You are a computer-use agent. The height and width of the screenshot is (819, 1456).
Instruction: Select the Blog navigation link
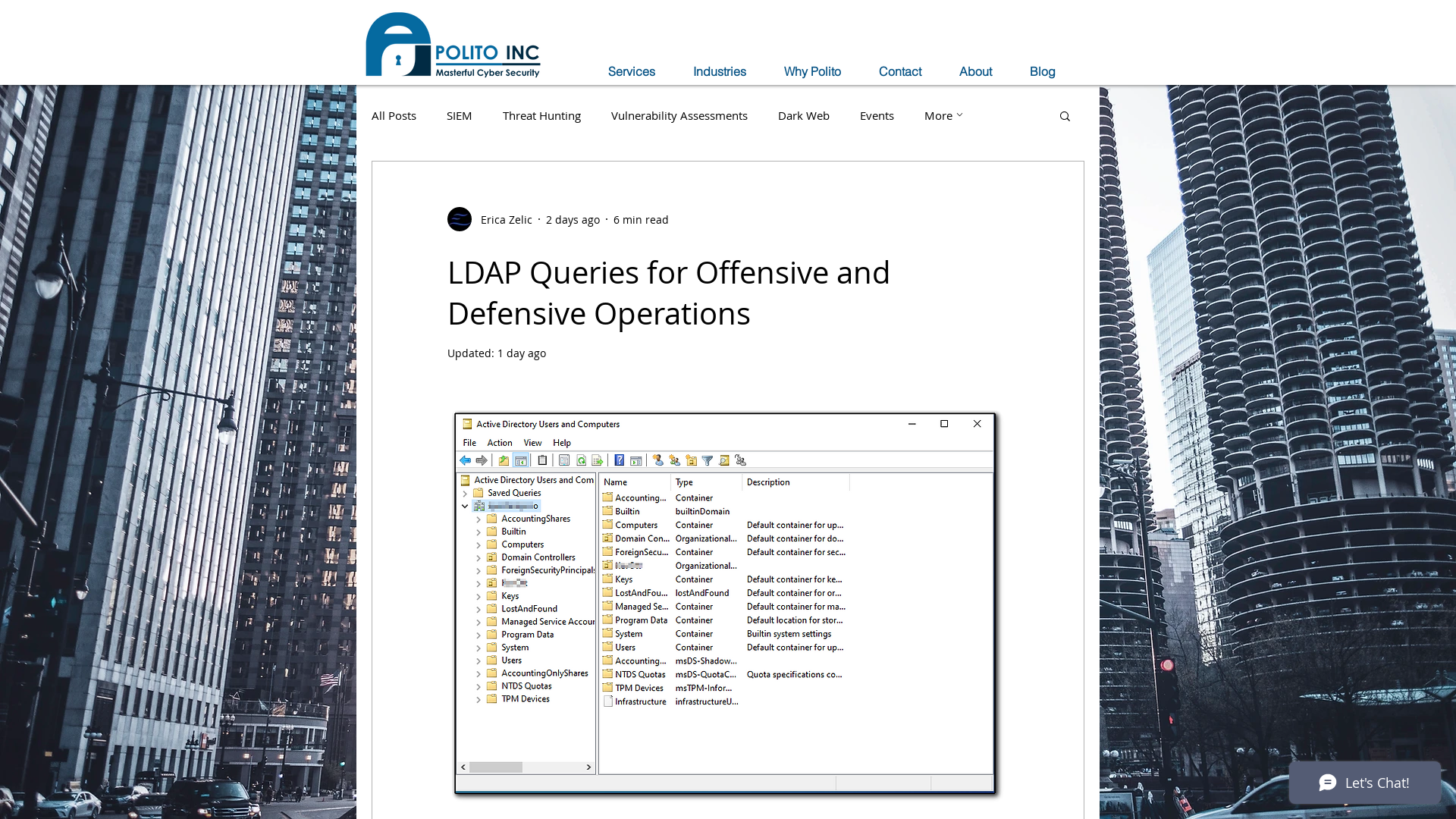click(1042, 71)
